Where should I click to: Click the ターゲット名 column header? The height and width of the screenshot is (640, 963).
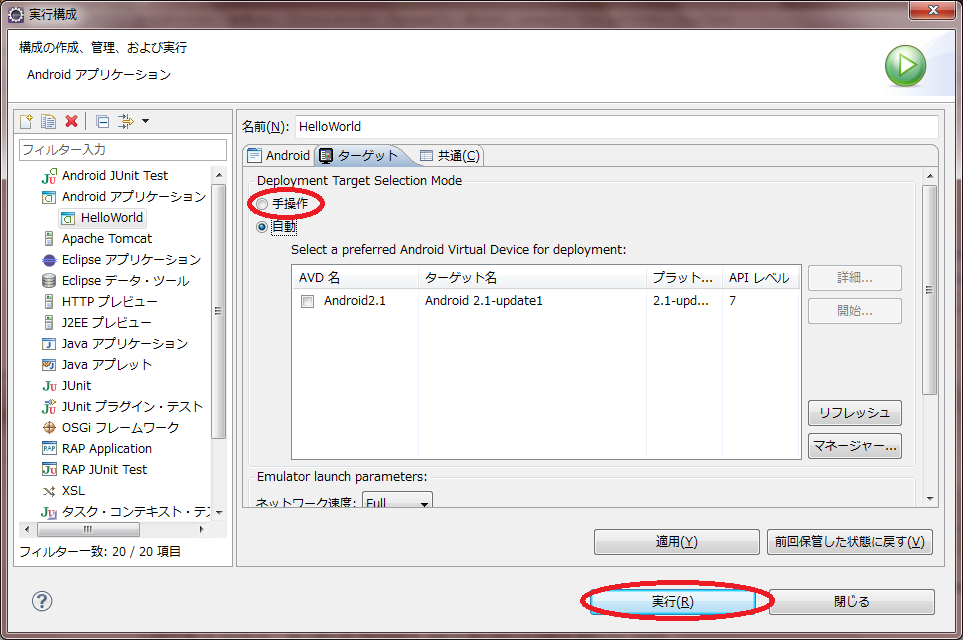click(532, 278)
